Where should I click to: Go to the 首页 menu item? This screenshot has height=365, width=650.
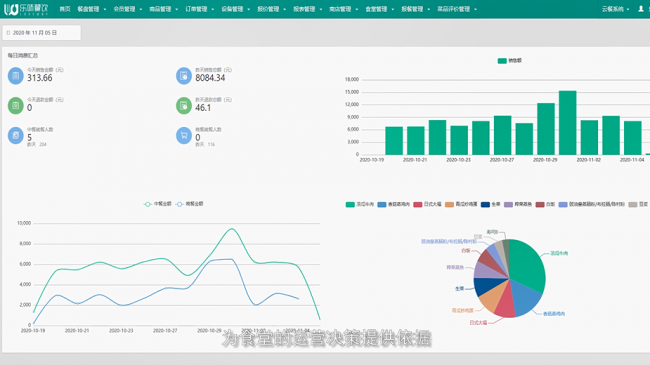pos(65,9)
